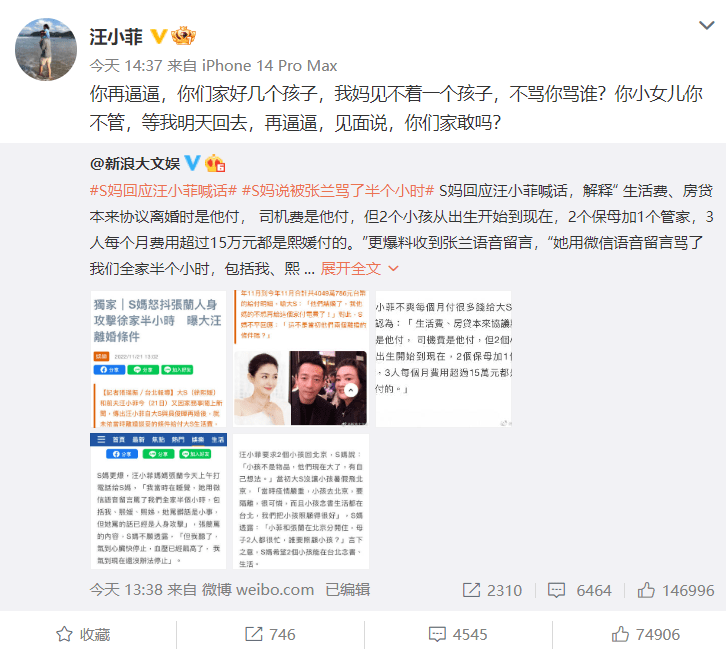Screen dimensions: 726x657
Task: Like the original post with 146996 likes
Action: 676,590
